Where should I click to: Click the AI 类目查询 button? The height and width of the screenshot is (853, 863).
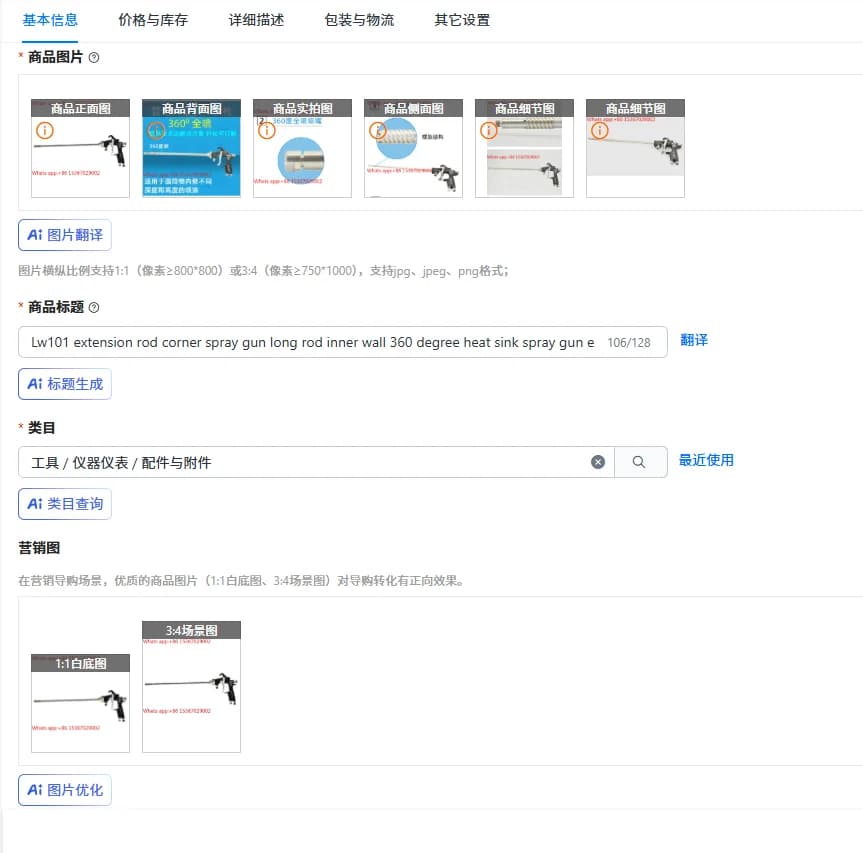[65, 504]
